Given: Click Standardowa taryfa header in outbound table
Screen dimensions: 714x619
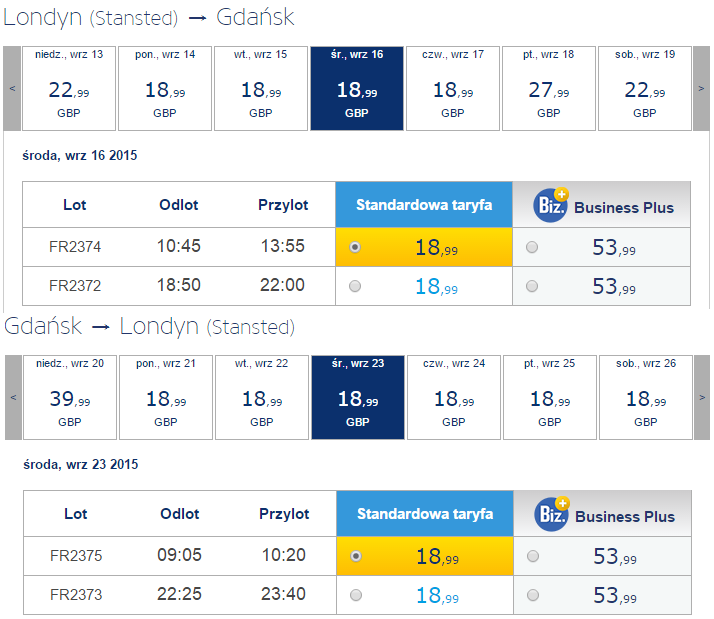Looking at the screenshot, I should pyautogui.click(x=424, y=205).
